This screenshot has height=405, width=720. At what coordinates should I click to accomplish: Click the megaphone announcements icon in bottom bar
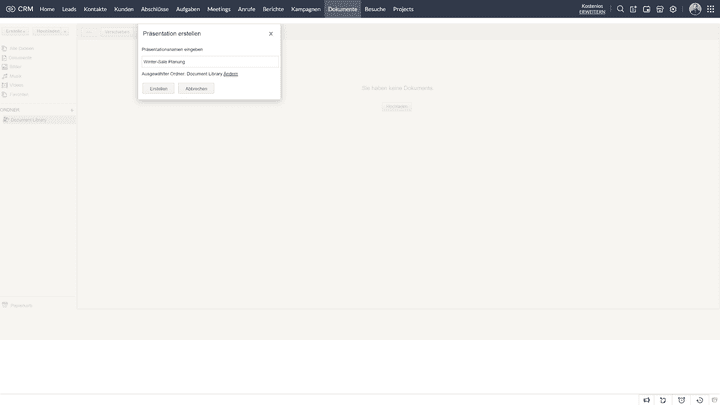(x=647, y=400)
